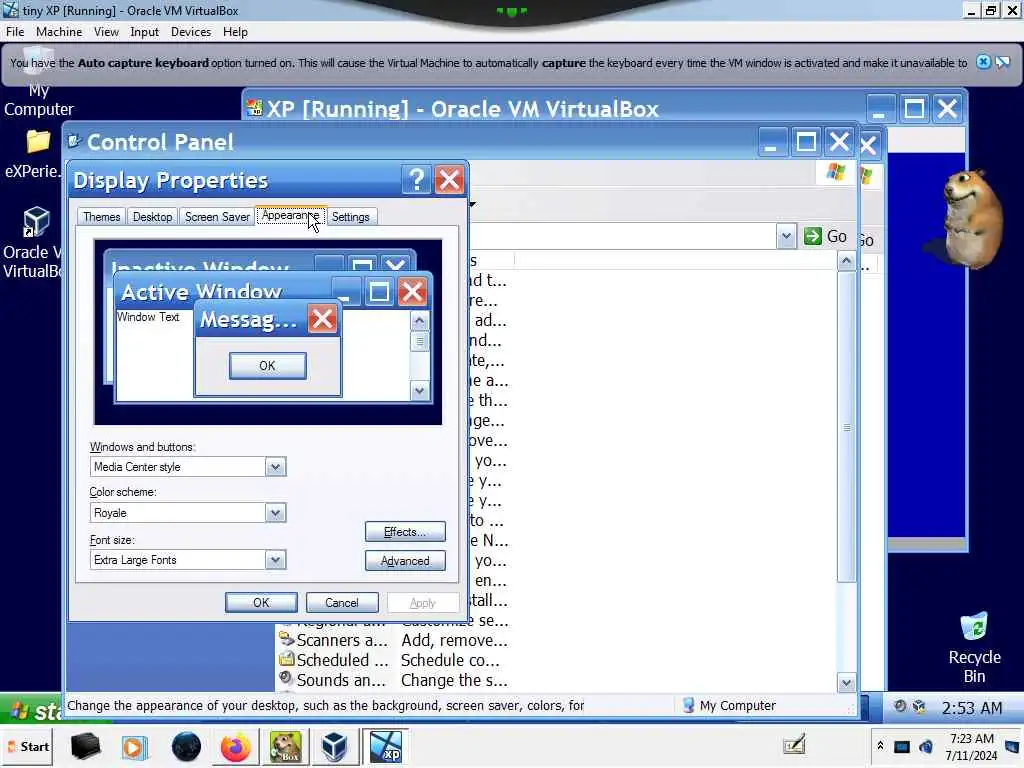The image size is (1024, 768).
Task: Click the Control Panel title bar icon
Action: click(x=74, y=141)
